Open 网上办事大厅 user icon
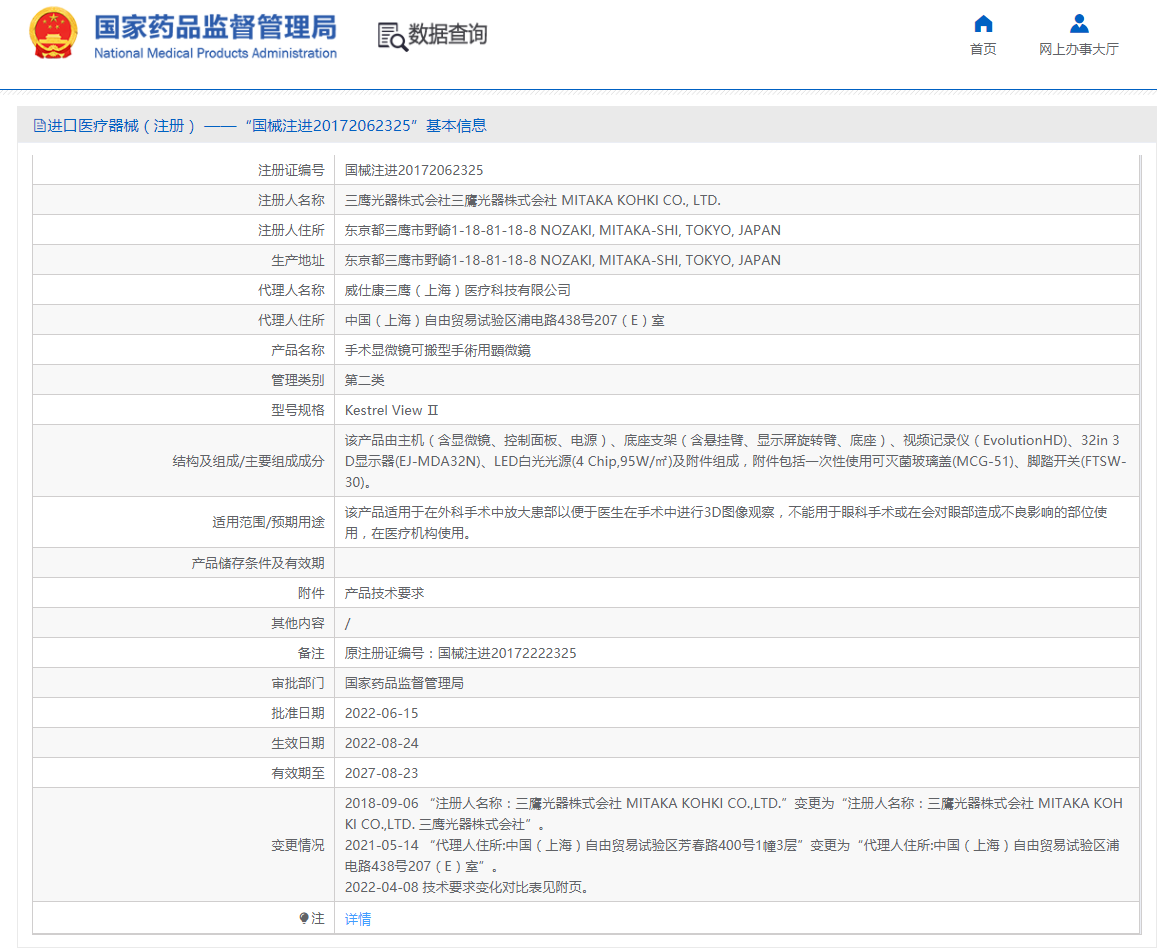This screenshot has width=1157, height=952. click(1079, 24)
